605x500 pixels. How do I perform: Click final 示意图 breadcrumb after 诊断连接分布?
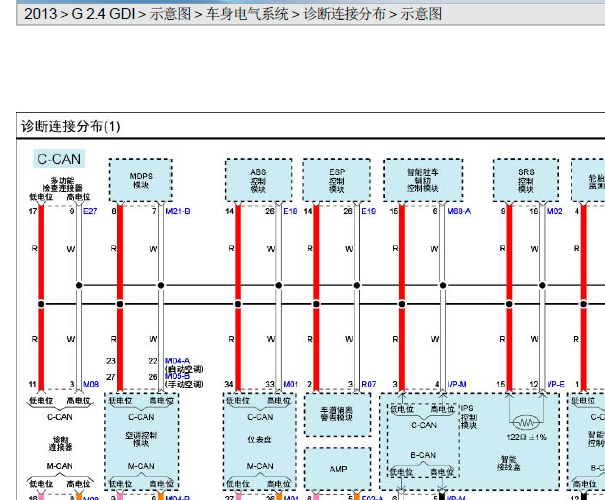421,14
